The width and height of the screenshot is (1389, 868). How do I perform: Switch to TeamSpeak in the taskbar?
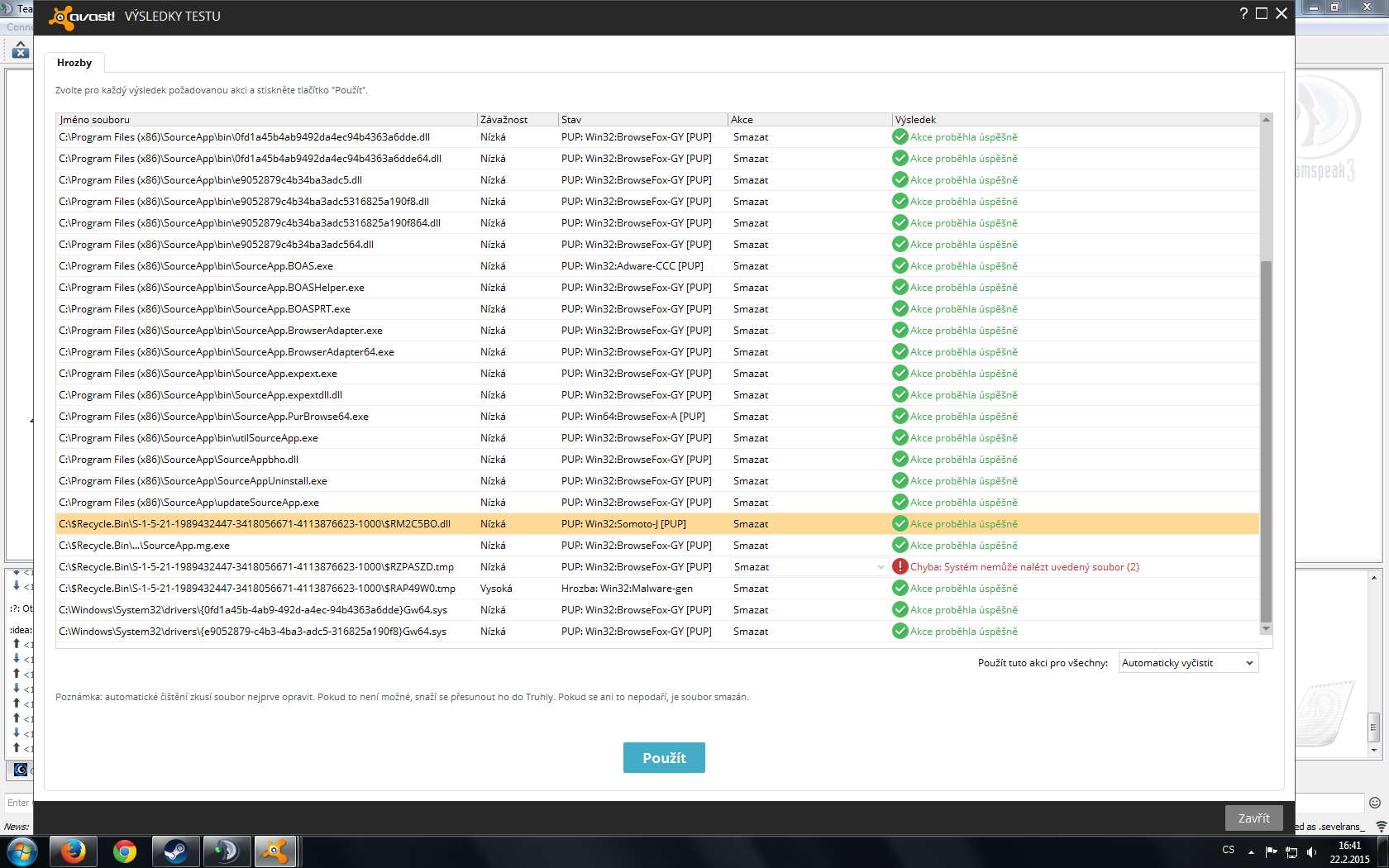click(x=227, y=851)
